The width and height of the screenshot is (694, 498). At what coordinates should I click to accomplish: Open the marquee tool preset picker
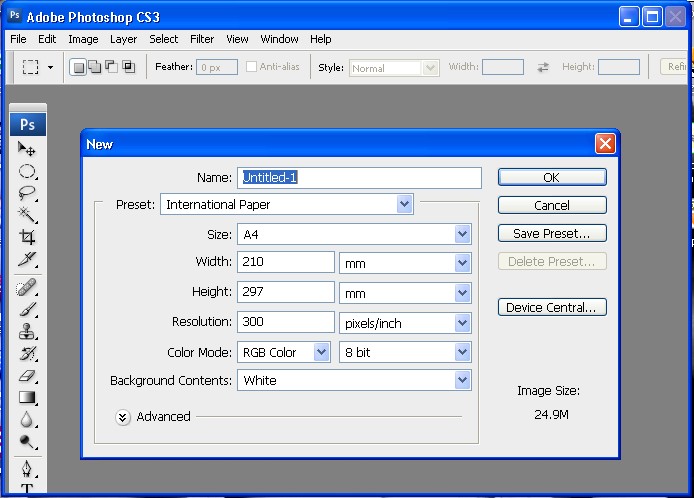(50, 67)
